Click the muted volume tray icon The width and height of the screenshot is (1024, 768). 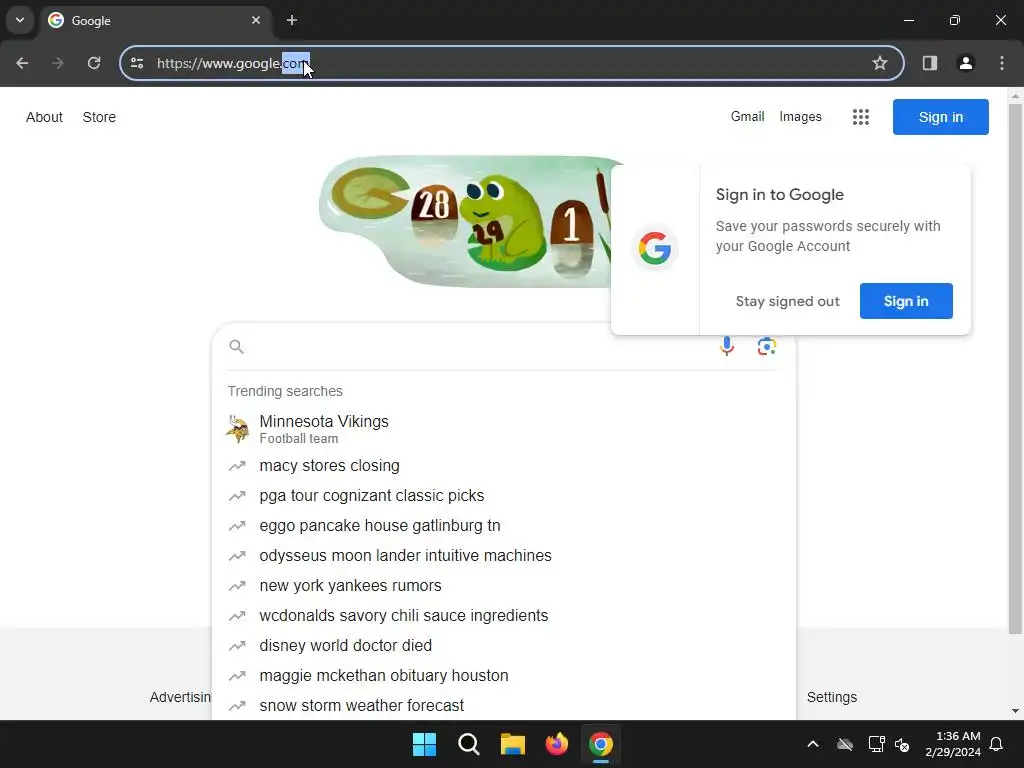(903, 744)
